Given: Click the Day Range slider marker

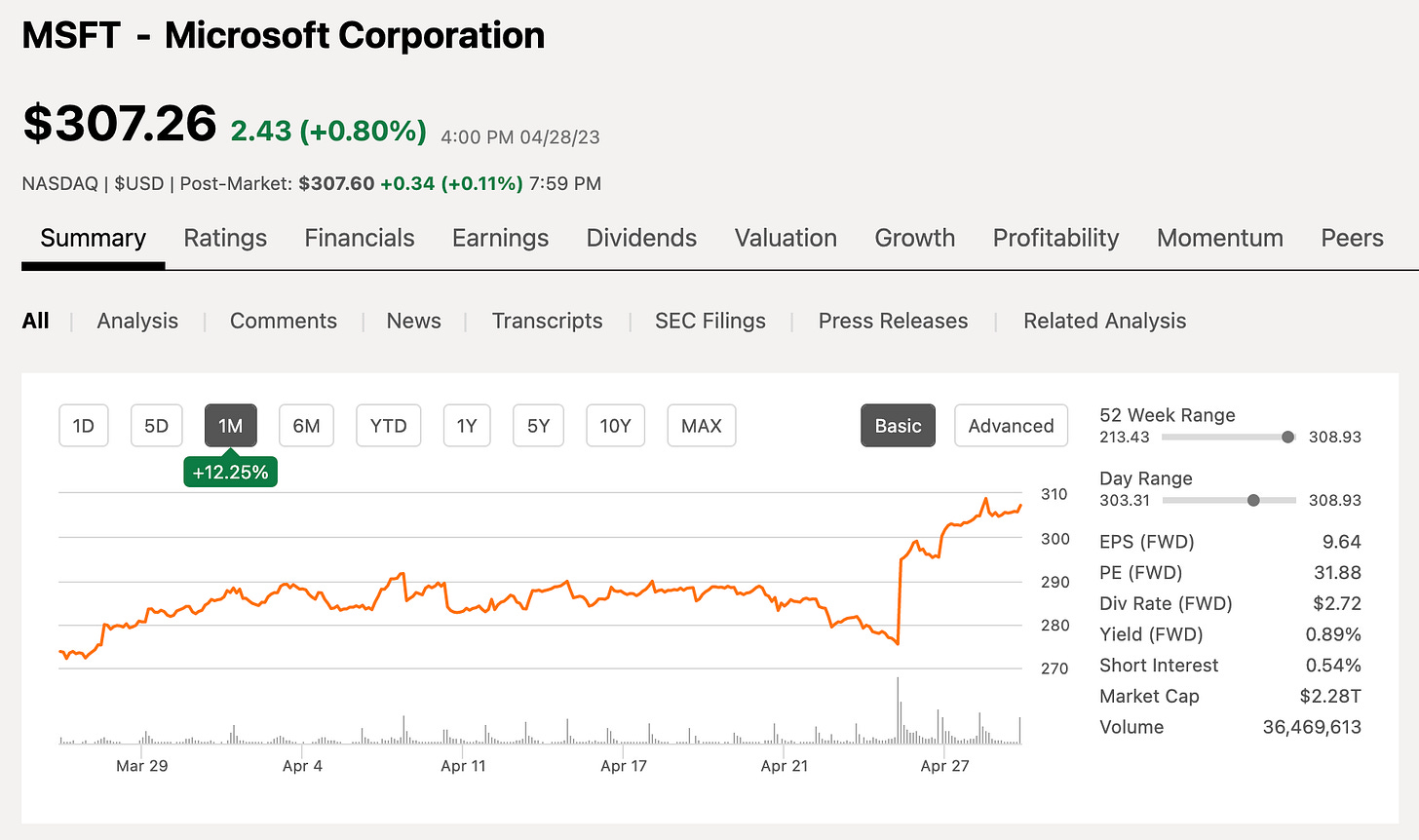Looking at the screenshot, I should (x=1253, y=500).
